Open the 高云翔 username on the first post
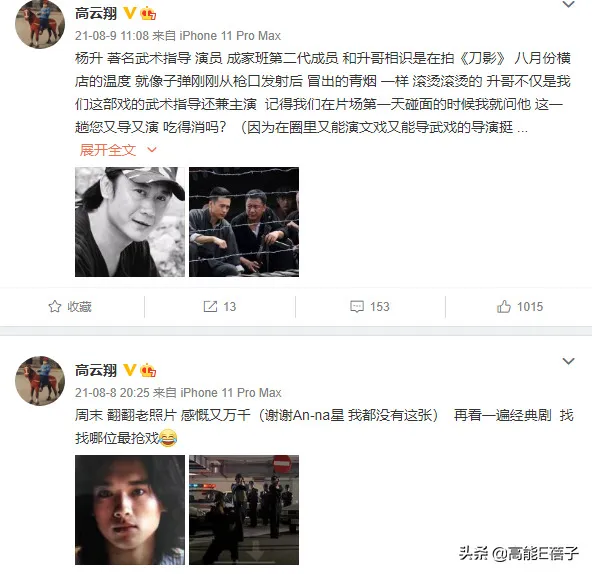This screenshot has height=574, width=592. coord(96,14)
